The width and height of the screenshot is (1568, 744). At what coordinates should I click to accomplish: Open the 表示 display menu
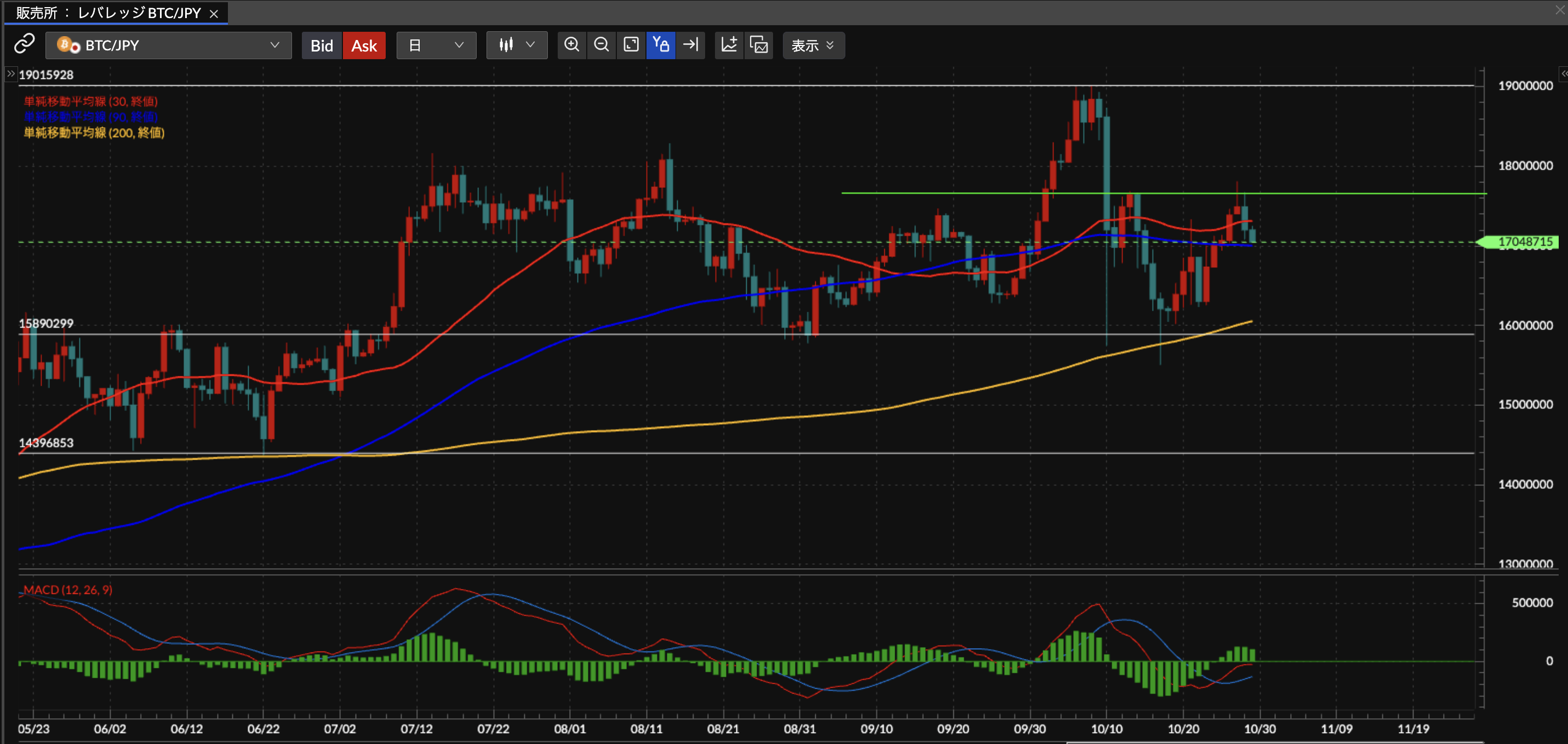[x=812, y=45]
